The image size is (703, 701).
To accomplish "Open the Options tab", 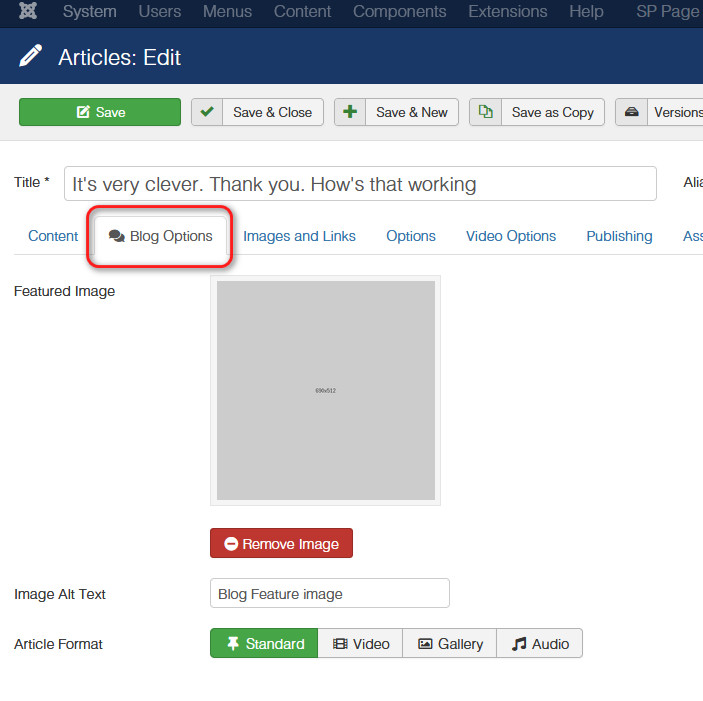I will coord(411,236).
